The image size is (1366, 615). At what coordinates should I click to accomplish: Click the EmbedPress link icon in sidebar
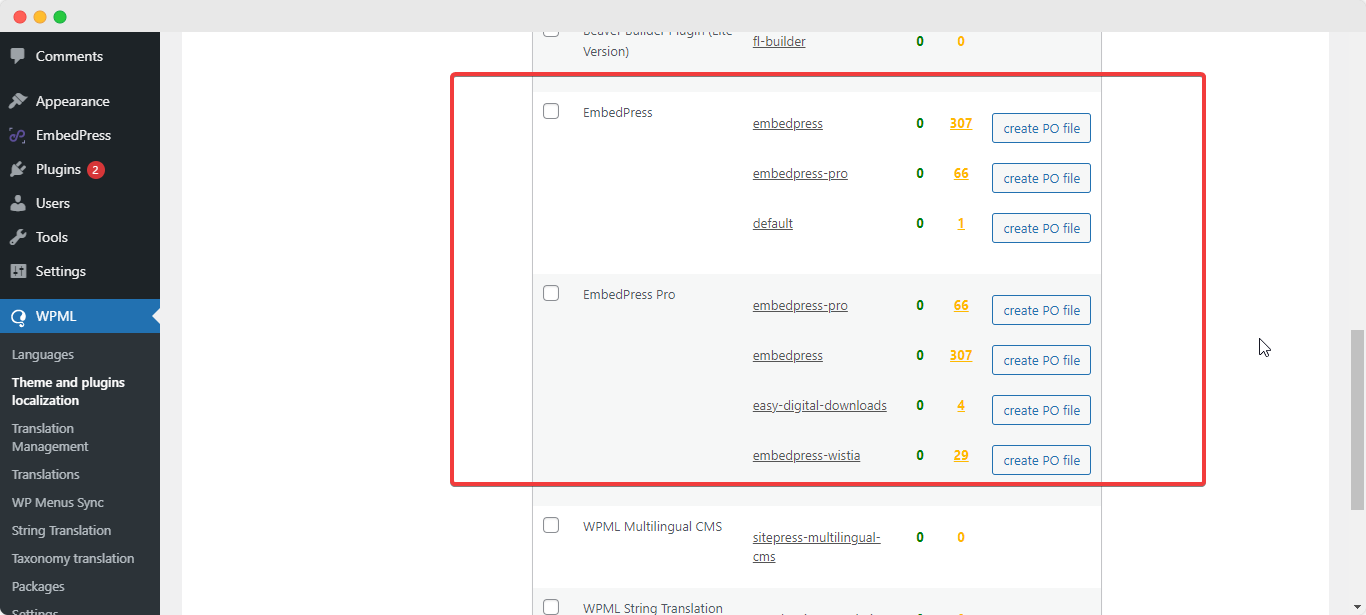click(17, 135)
